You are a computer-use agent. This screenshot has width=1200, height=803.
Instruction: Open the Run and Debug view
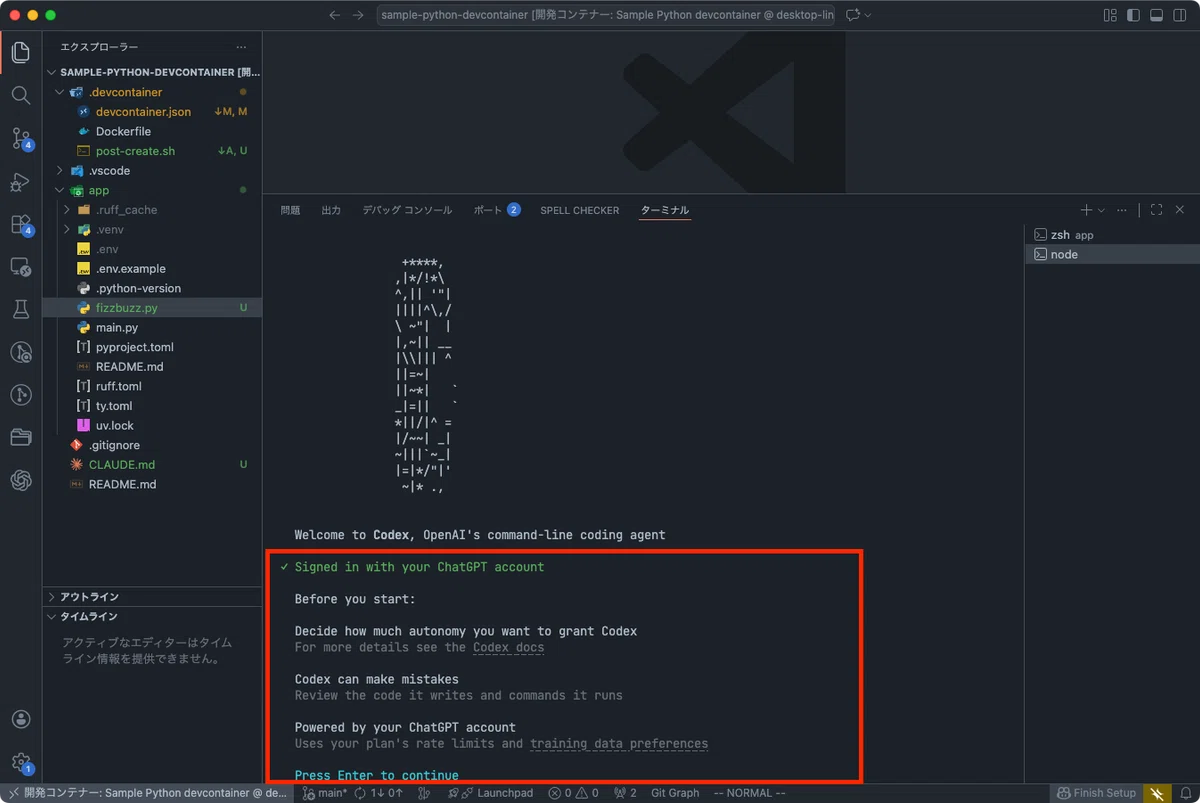point(20,182)
